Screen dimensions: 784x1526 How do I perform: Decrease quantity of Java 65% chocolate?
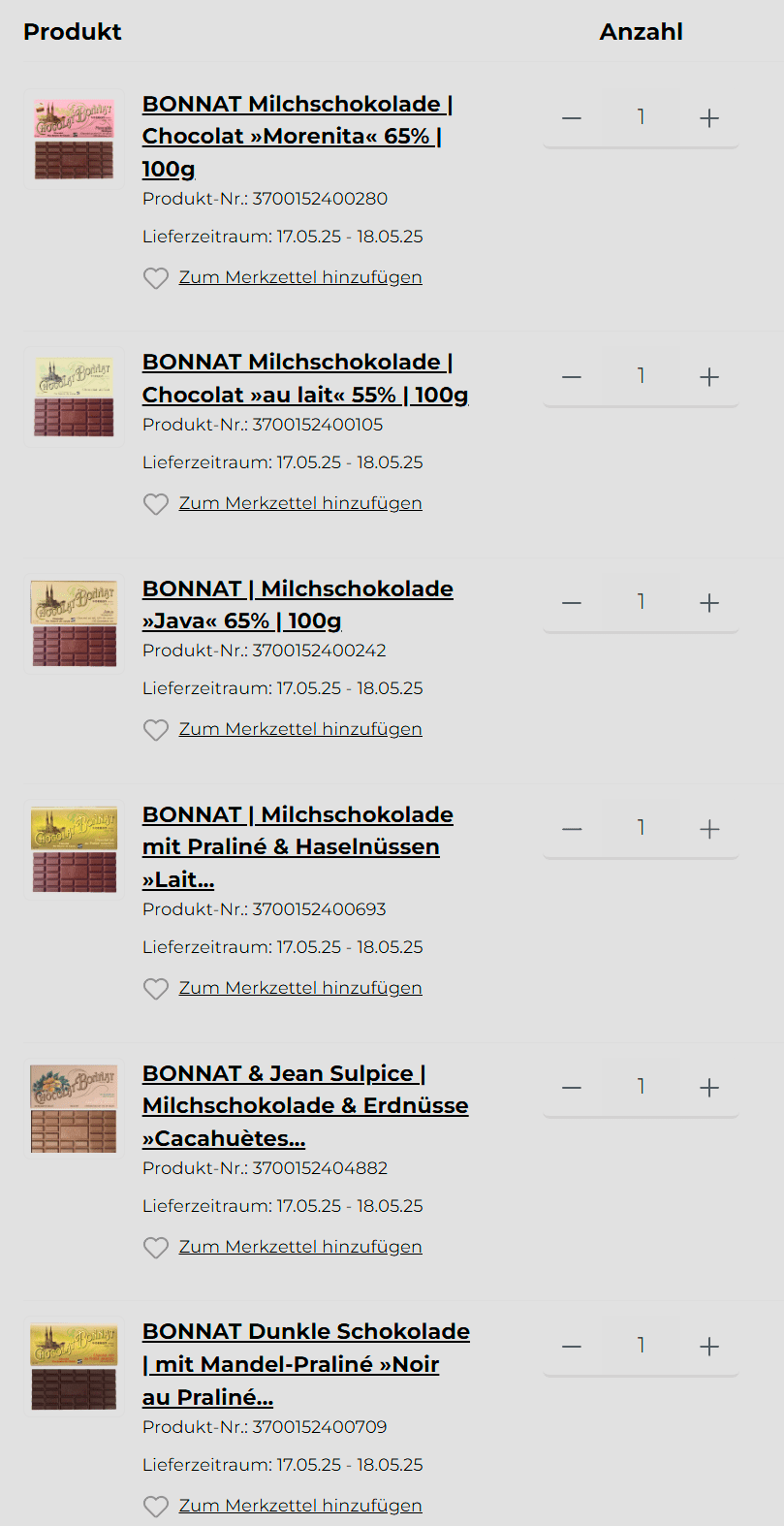[572, 603]
